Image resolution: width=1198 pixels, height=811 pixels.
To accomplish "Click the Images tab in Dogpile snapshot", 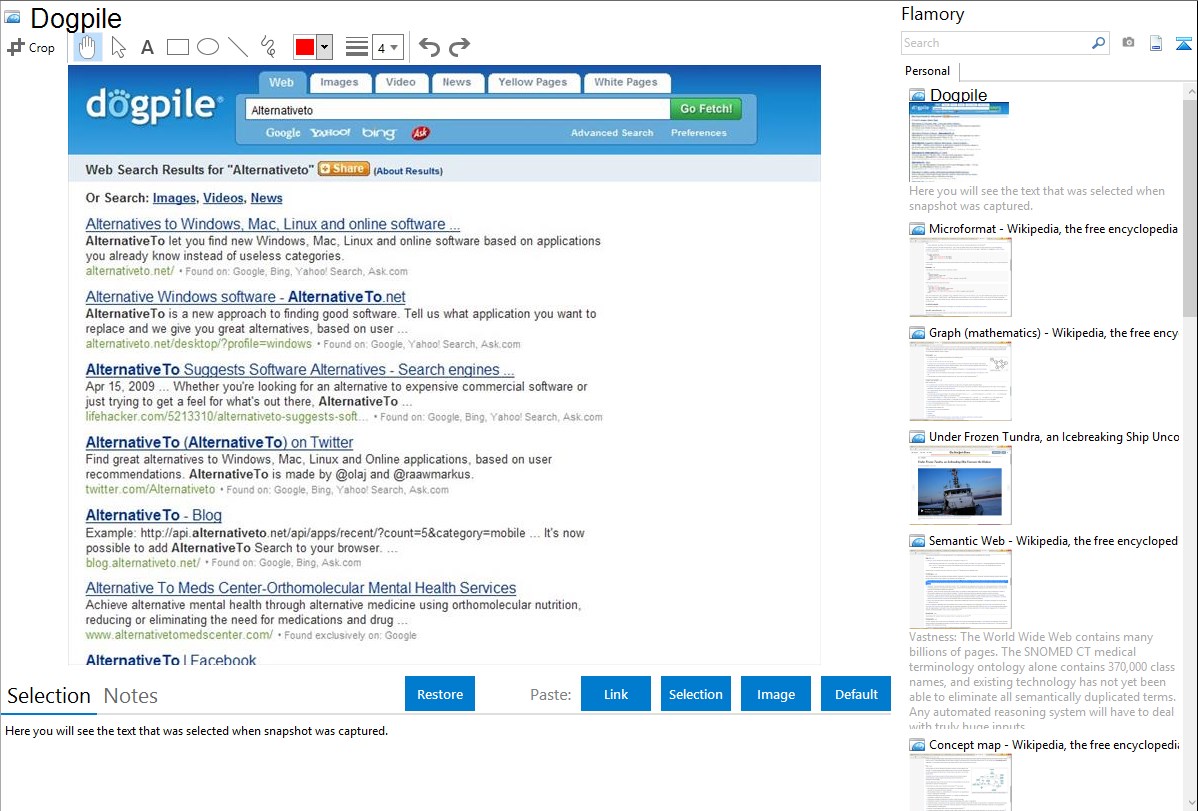I will pyautogui.click(x=339, y=82).
